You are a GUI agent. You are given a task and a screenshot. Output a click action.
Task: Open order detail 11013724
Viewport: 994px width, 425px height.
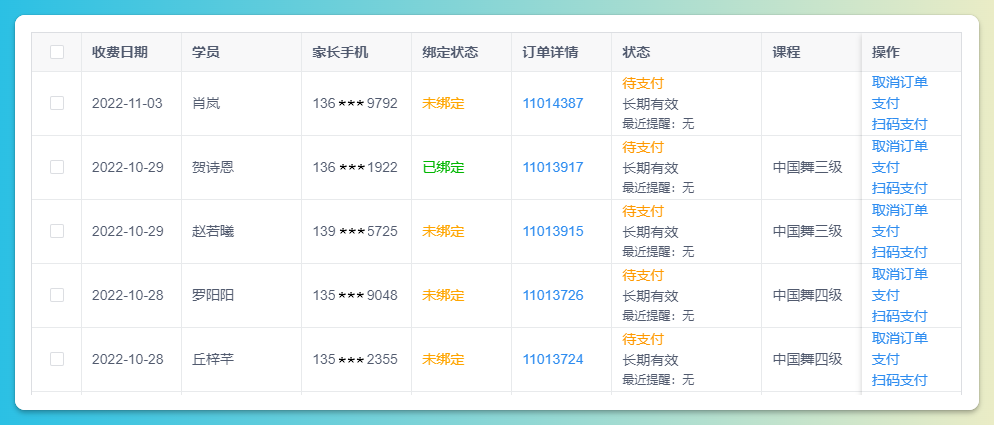553,360
